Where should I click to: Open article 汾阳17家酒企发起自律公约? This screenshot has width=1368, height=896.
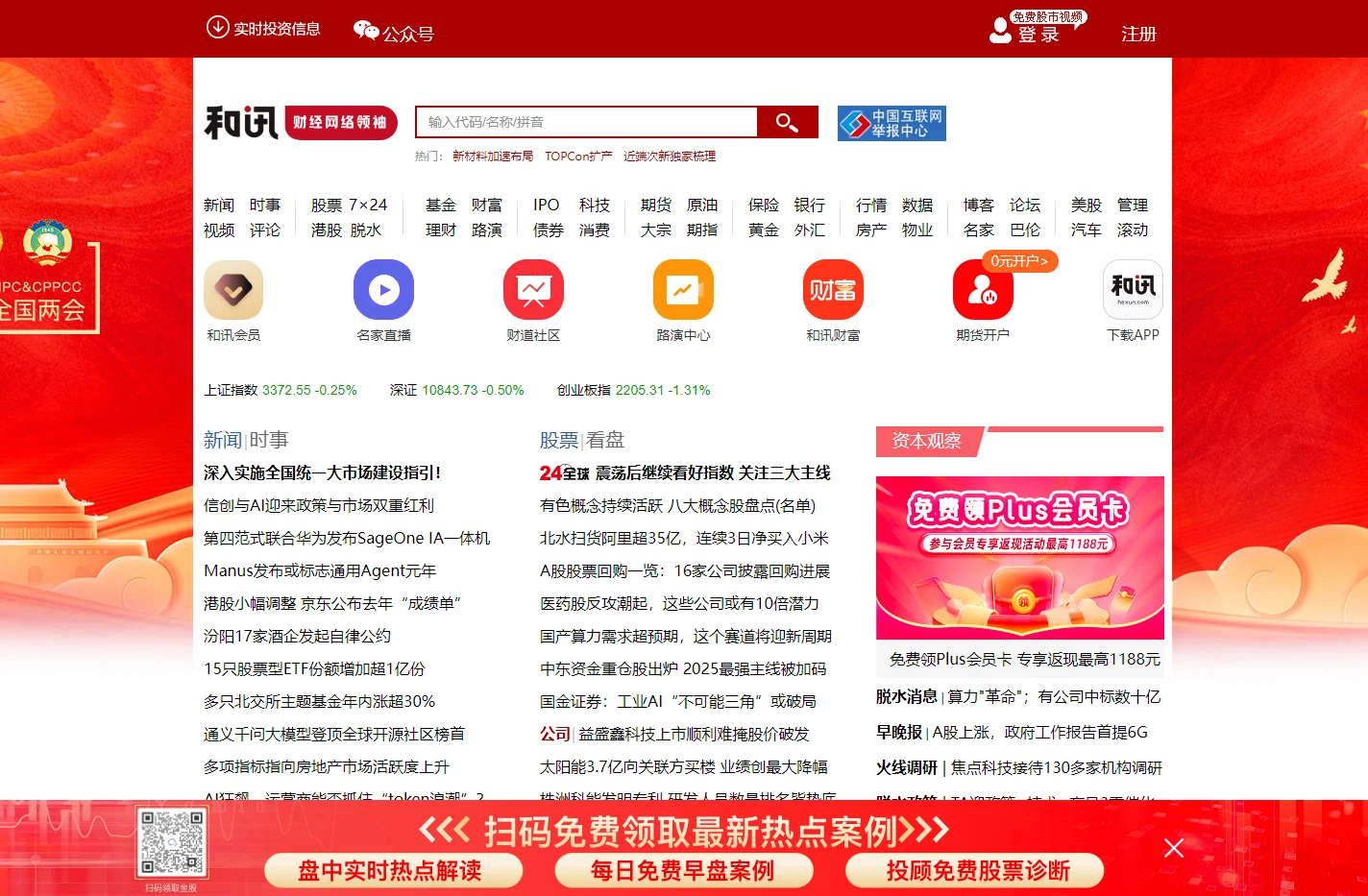(x=297, y=636)
